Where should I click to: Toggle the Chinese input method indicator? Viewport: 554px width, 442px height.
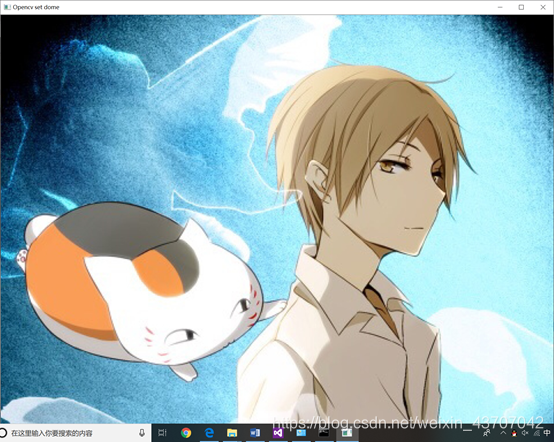tap(547, 433)
